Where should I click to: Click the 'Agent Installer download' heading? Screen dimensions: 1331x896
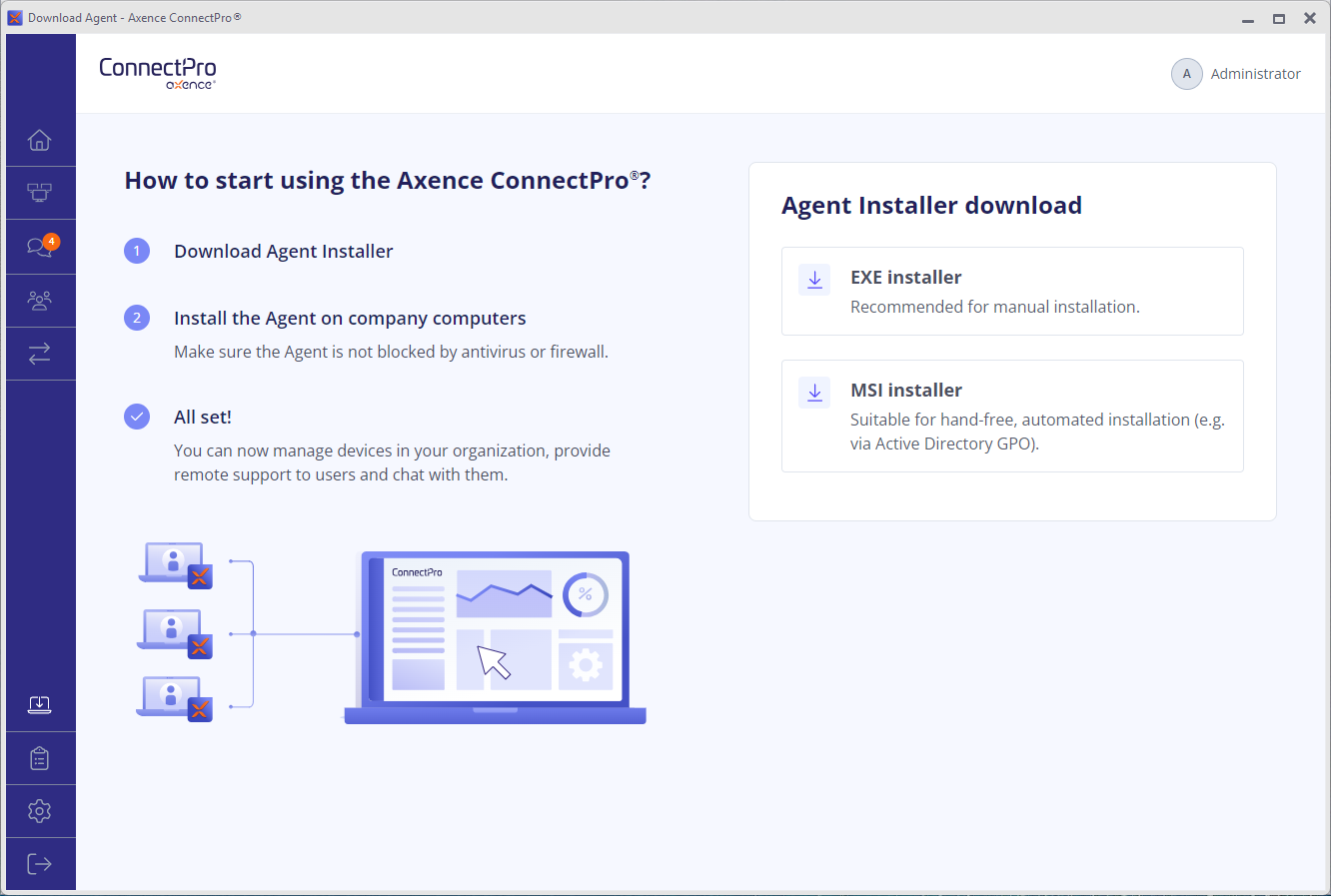click(x=931, y=206)
